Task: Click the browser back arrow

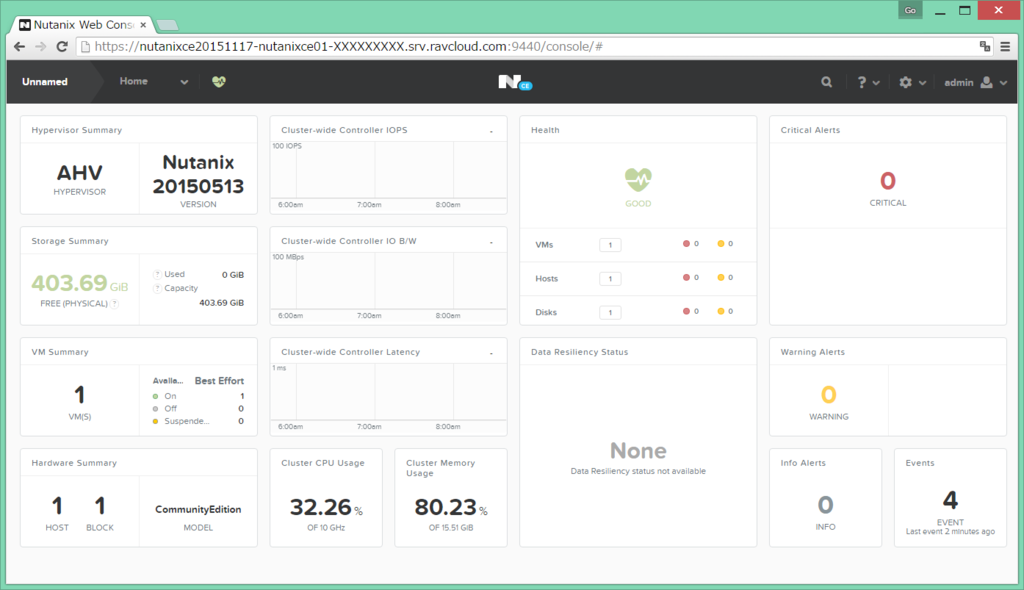Action: click(x=20, y=46)
